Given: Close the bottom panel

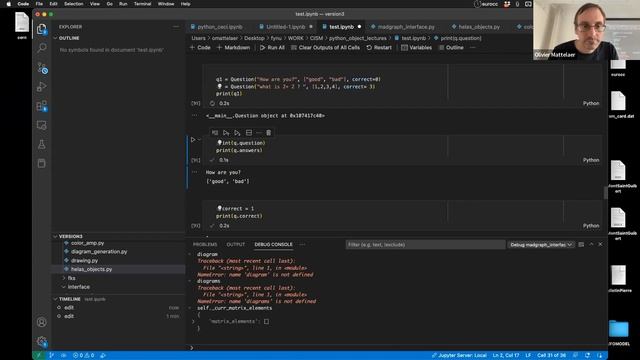Looking at the screenshot, I should 600,244.
